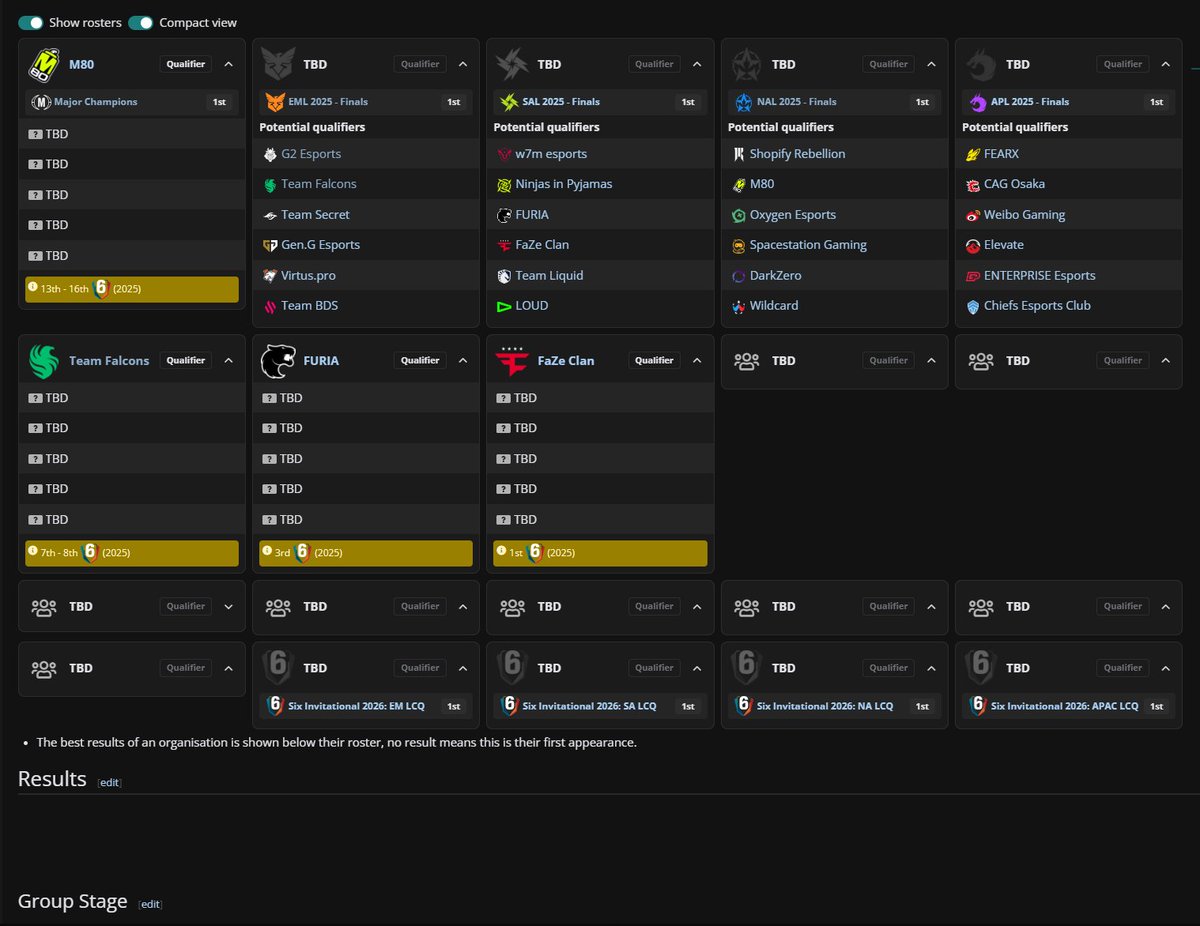Viewport: 1200px width, 926px height.
Task: Toggle the Compact view switch
Action: [141, 22]
